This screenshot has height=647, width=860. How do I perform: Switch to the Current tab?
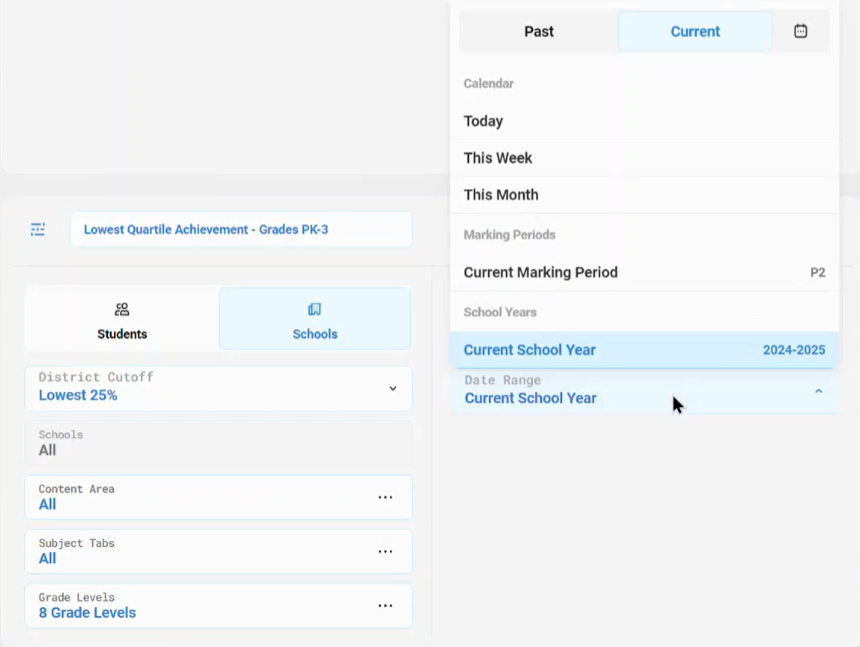[x=694, y=31]
